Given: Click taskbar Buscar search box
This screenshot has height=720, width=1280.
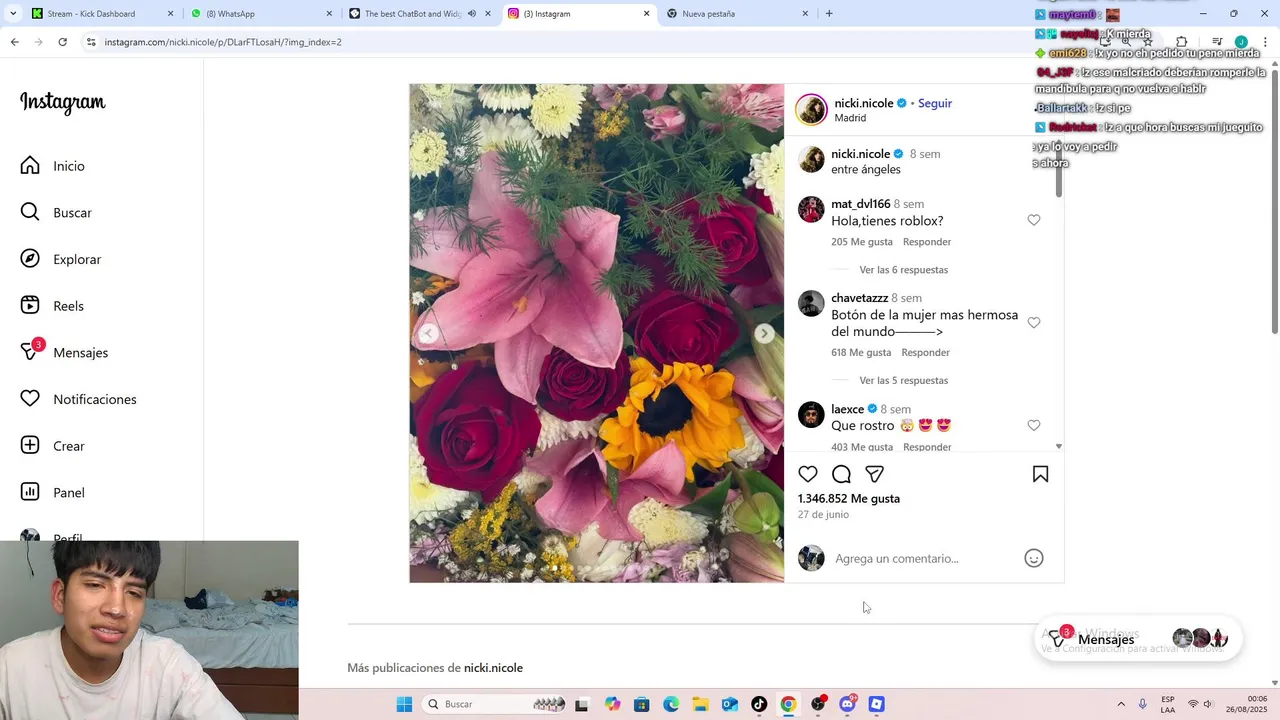Looking at the screenshot, I should coord(494,704).
